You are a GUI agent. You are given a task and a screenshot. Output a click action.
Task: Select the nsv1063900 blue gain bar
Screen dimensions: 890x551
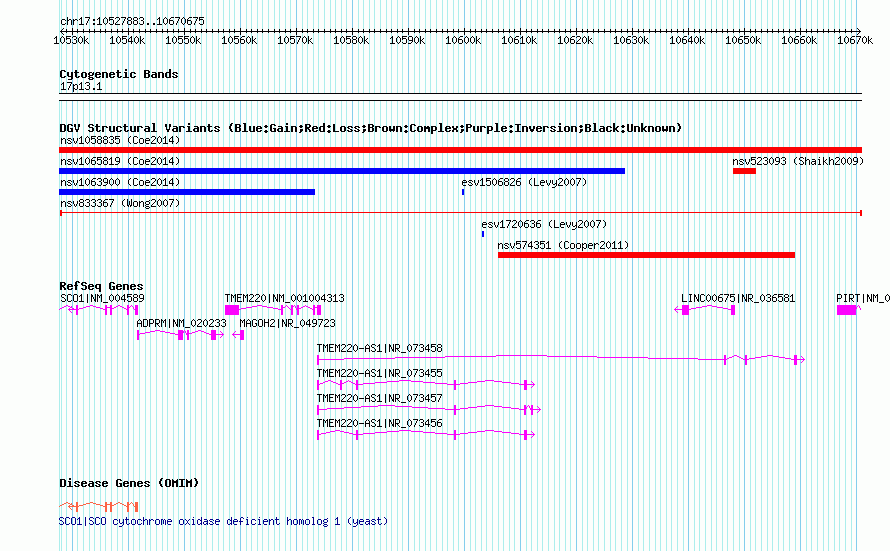pos(187,192)
